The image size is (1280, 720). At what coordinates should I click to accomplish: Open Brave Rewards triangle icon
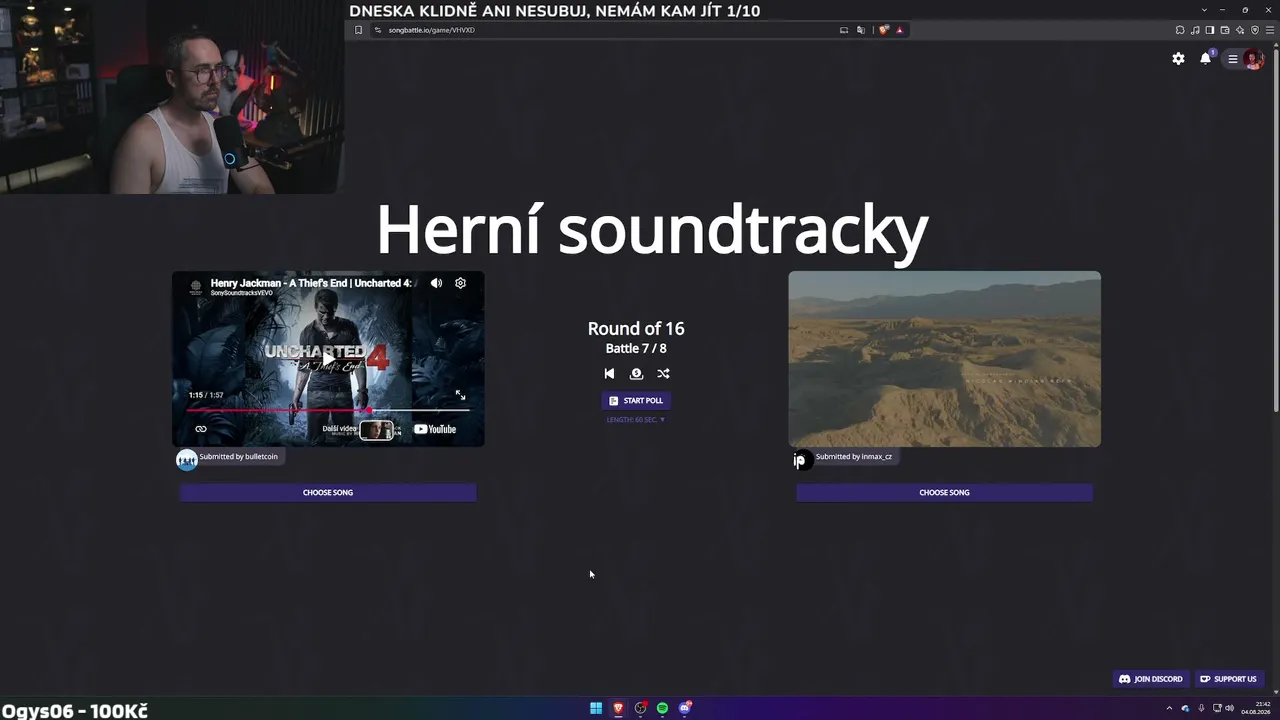click(x=900, y=30)
